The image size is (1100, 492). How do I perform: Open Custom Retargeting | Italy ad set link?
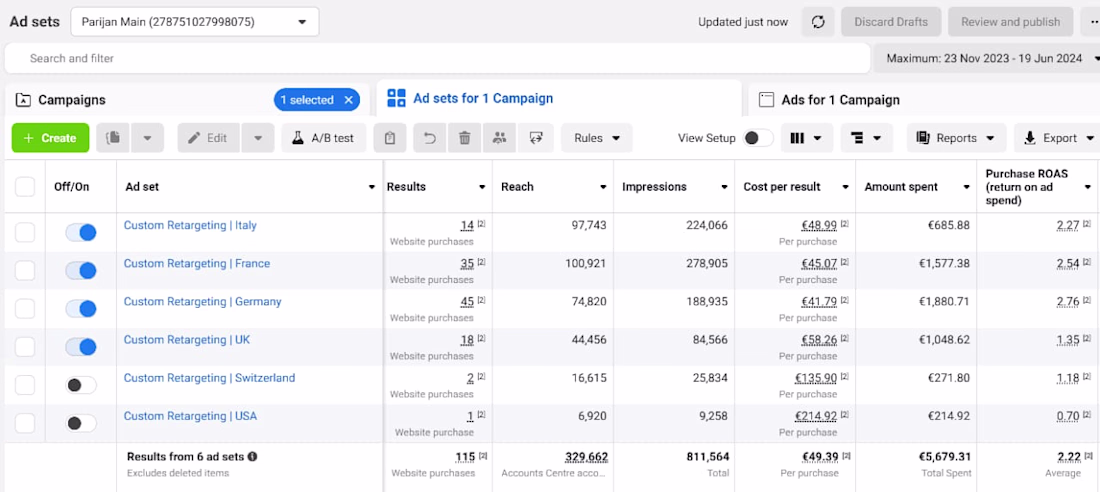click(190, 225)
